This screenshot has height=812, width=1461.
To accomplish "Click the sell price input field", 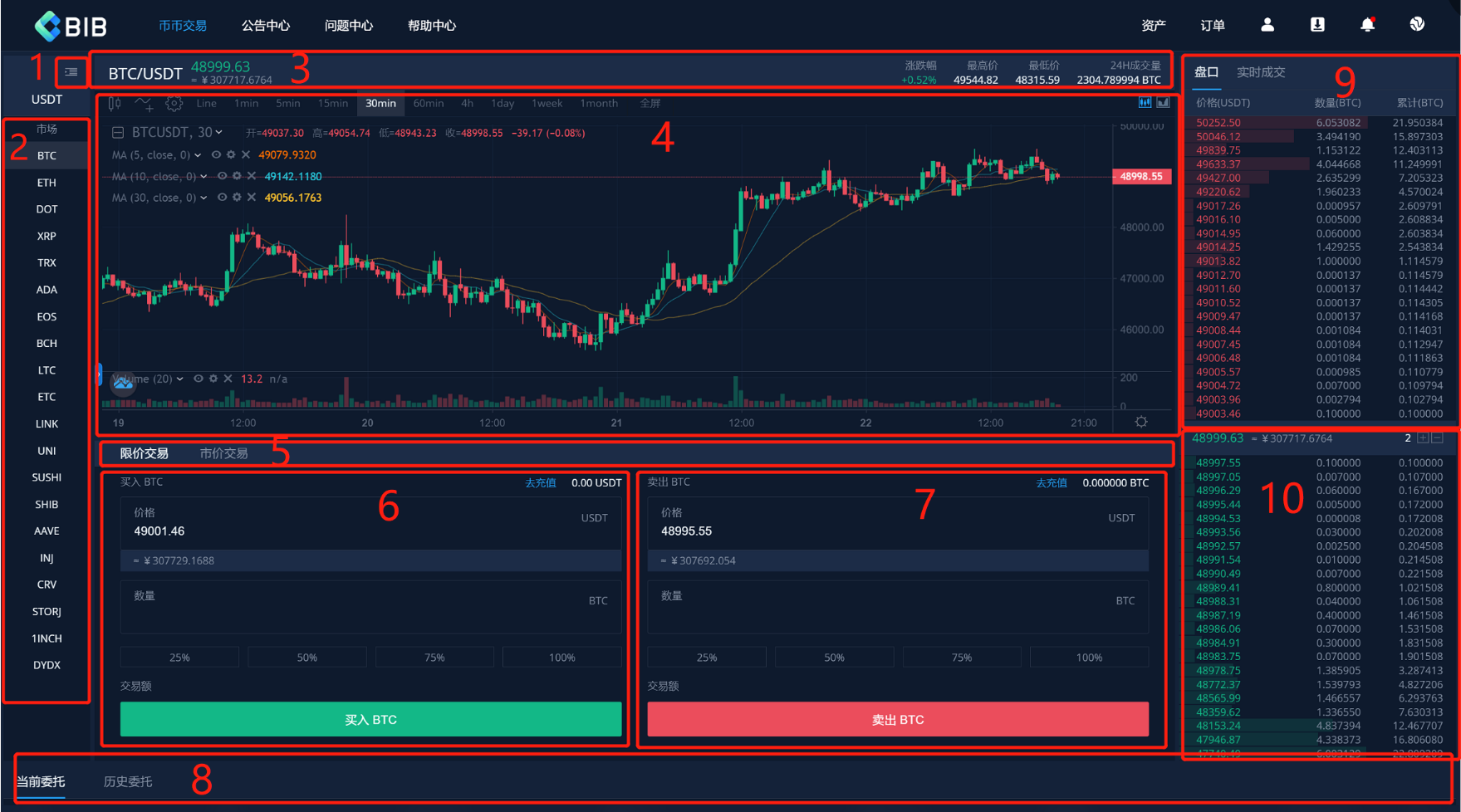I will click(897, 531).
